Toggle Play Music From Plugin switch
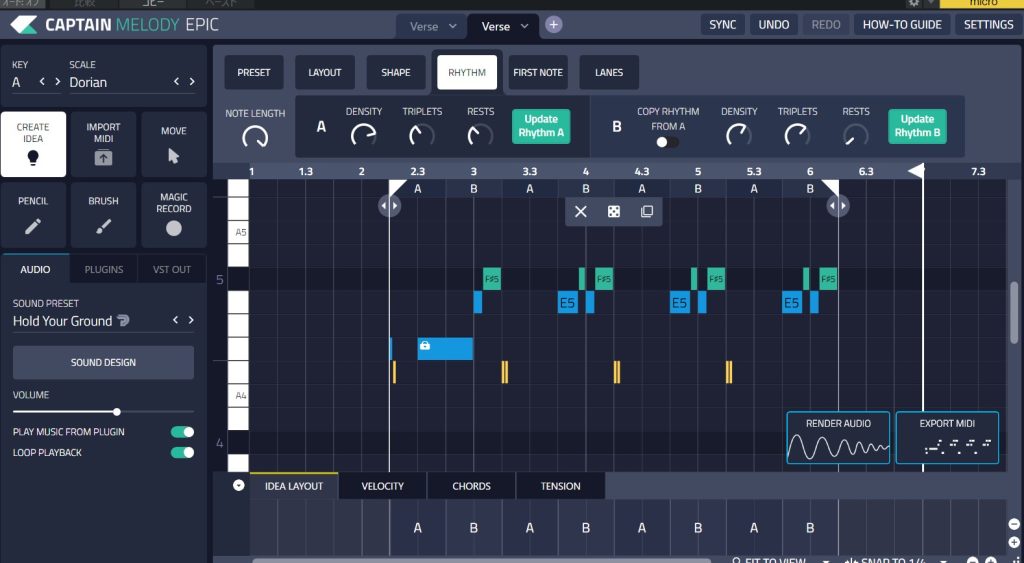 point(182,432)
